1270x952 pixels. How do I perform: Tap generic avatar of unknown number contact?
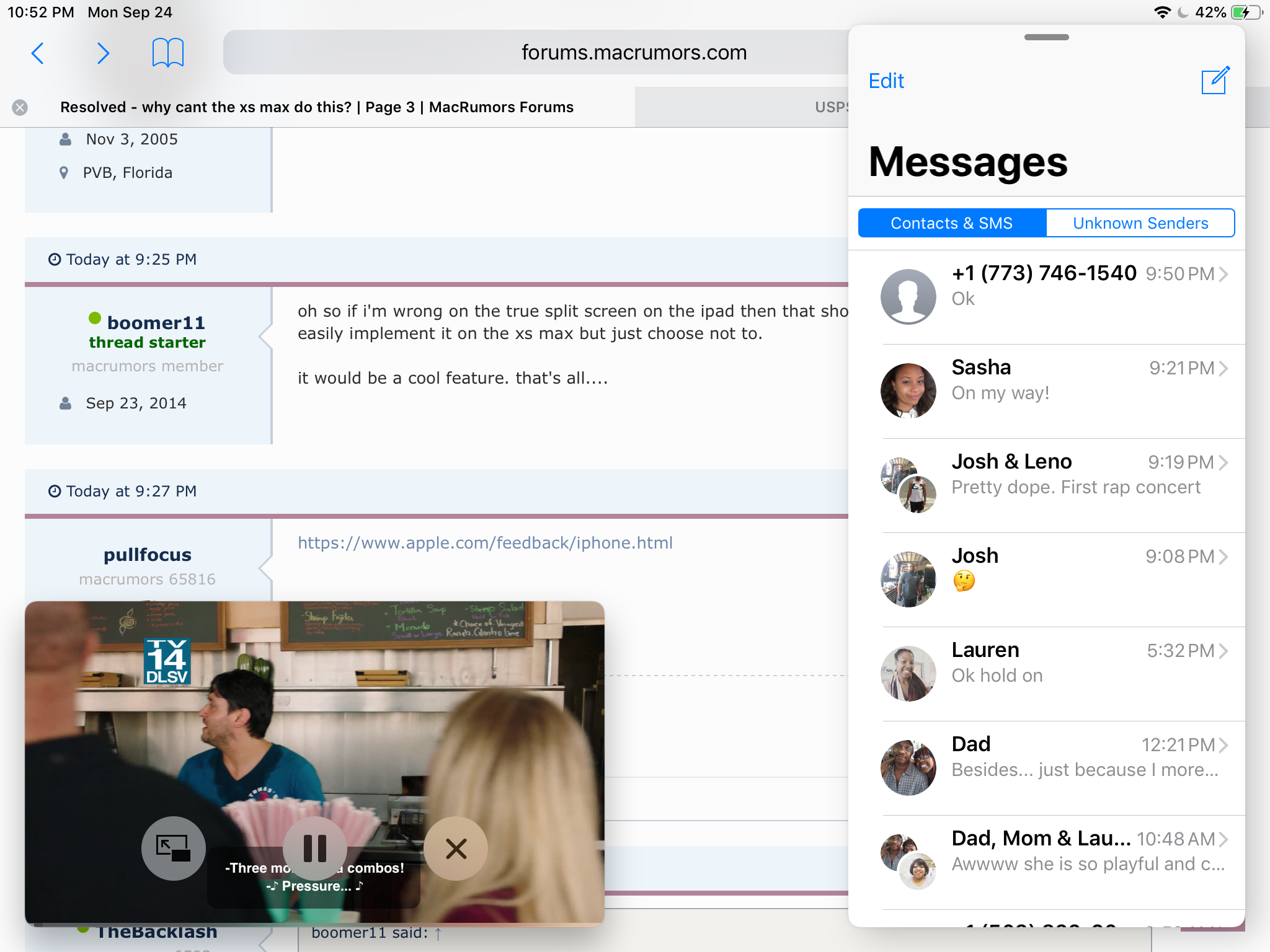[908, 297]
